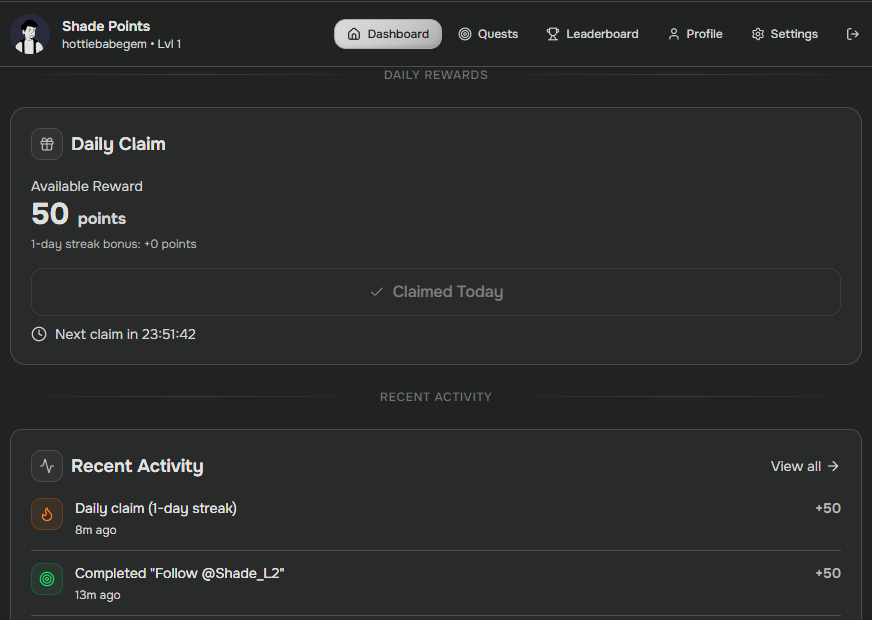Screen dimensions: 872x620
Task: Click the '8m ago' timestamp
Action: pos(96,530)
